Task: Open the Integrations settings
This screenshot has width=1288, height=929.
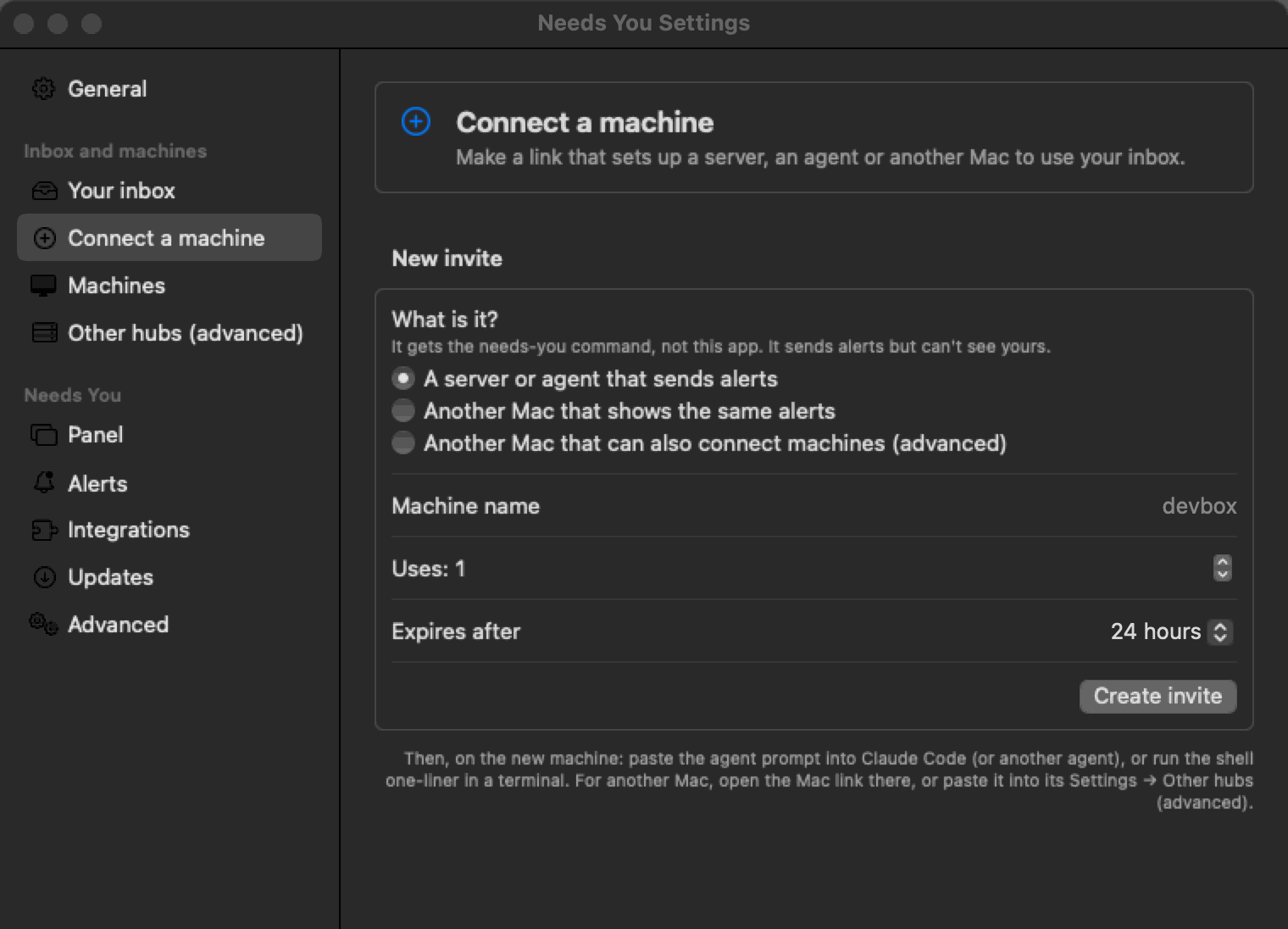Action: pyautogui.click(x=169, y=531)
